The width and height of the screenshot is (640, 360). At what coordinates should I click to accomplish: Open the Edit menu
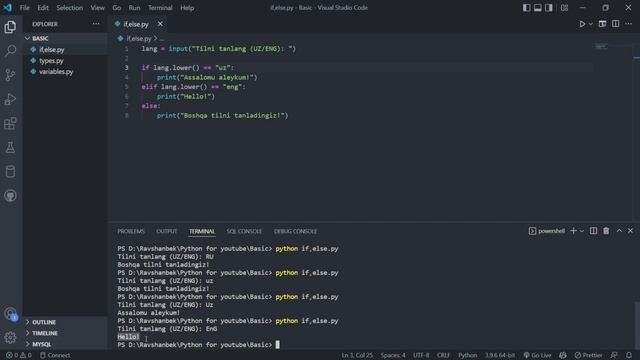pyautogui.click(x=43, y=8)
